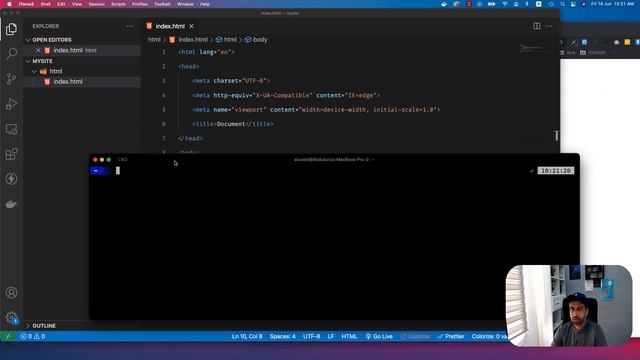Open the Session menu
Screen dimensions: 640x360
[96, 4]
